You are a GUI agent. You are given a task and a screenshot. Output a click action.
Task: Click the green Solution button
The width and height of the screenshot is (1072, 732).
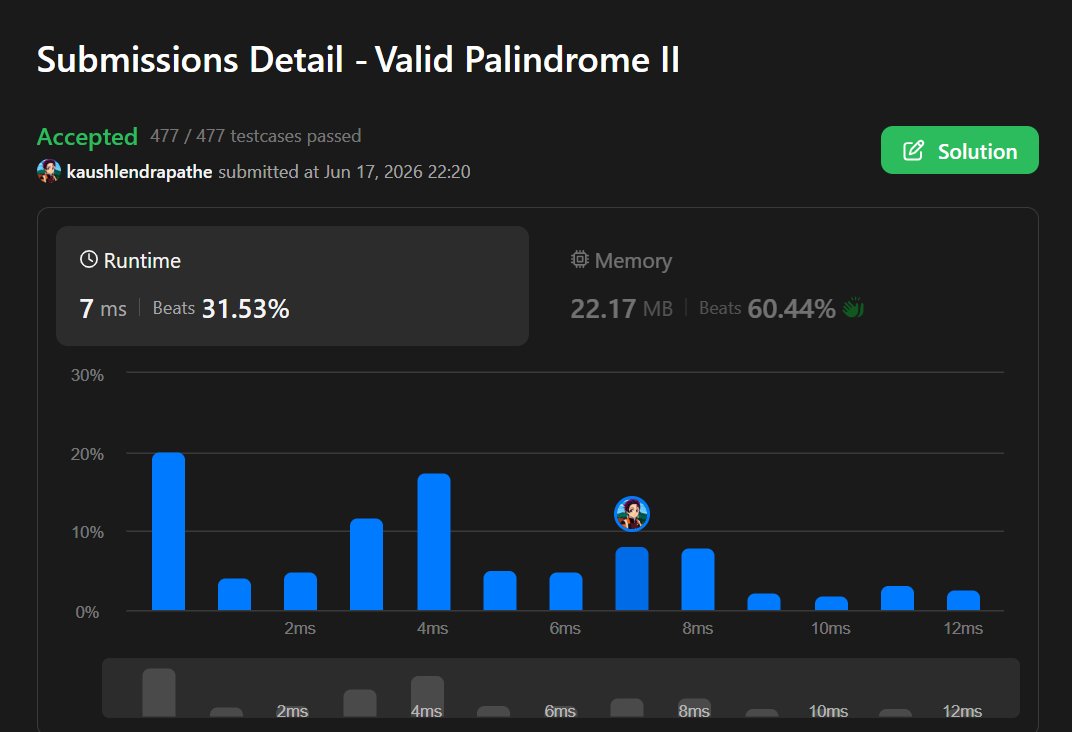tap(959, 150)
